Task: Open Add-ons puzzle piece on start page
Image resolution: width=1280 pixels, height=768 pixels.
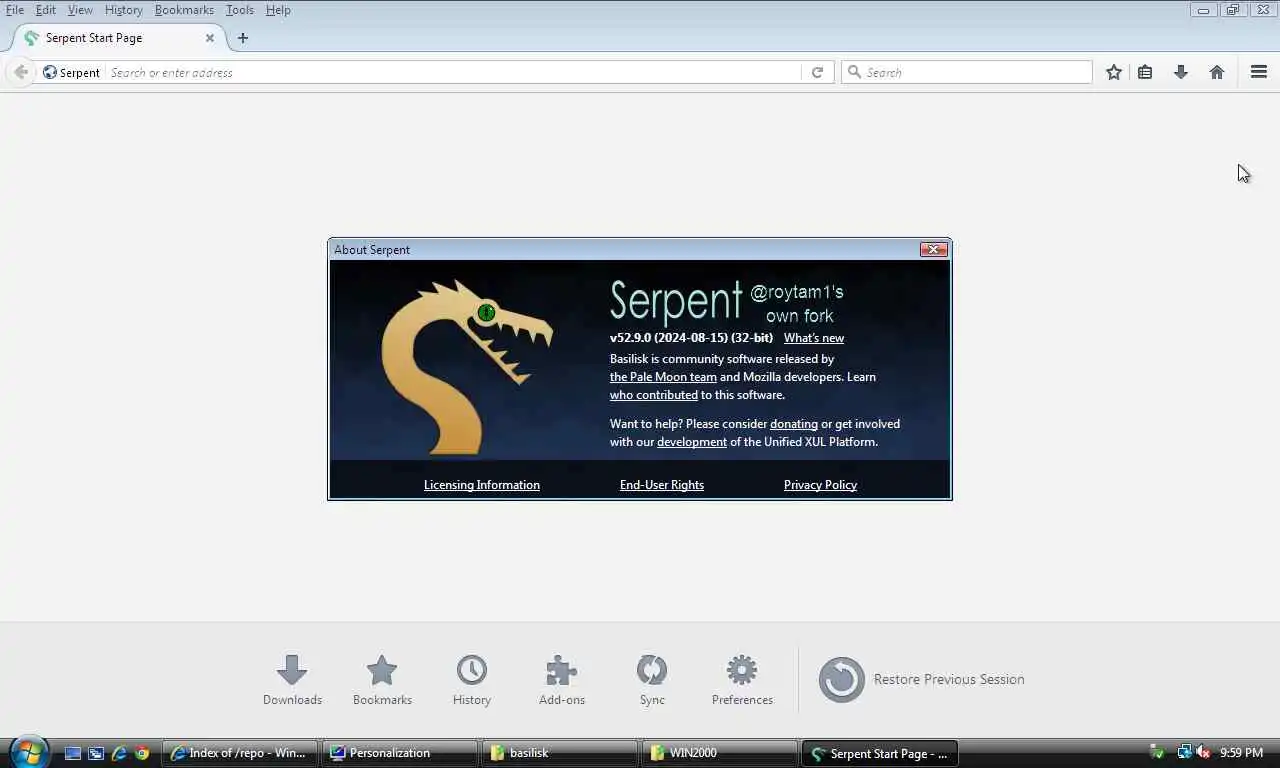Action: (x=562, y=680)
